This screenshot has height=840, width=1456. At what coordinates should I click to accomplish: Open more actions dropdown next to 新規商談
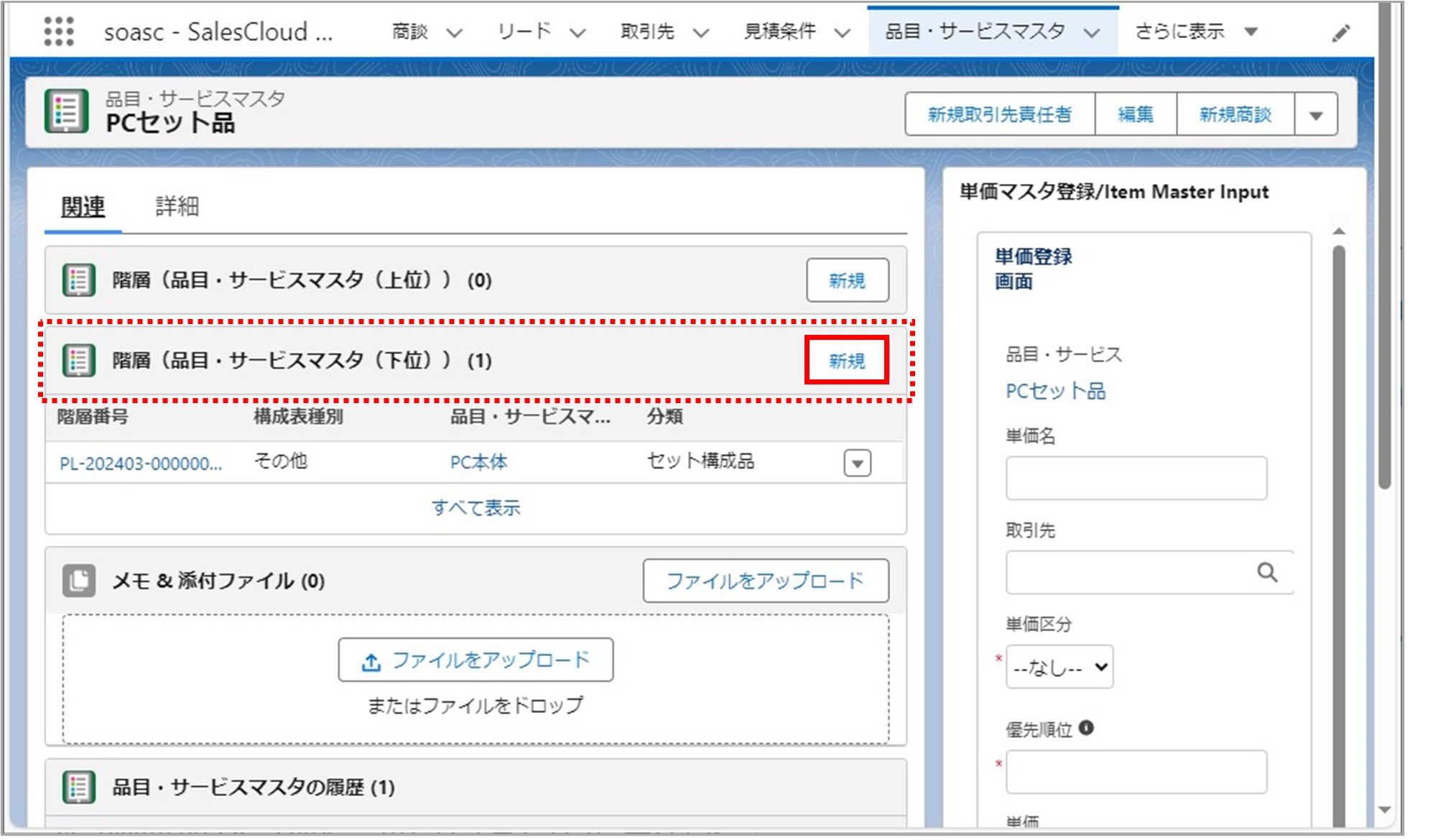pyautogui.click(x=1316, y=115)
